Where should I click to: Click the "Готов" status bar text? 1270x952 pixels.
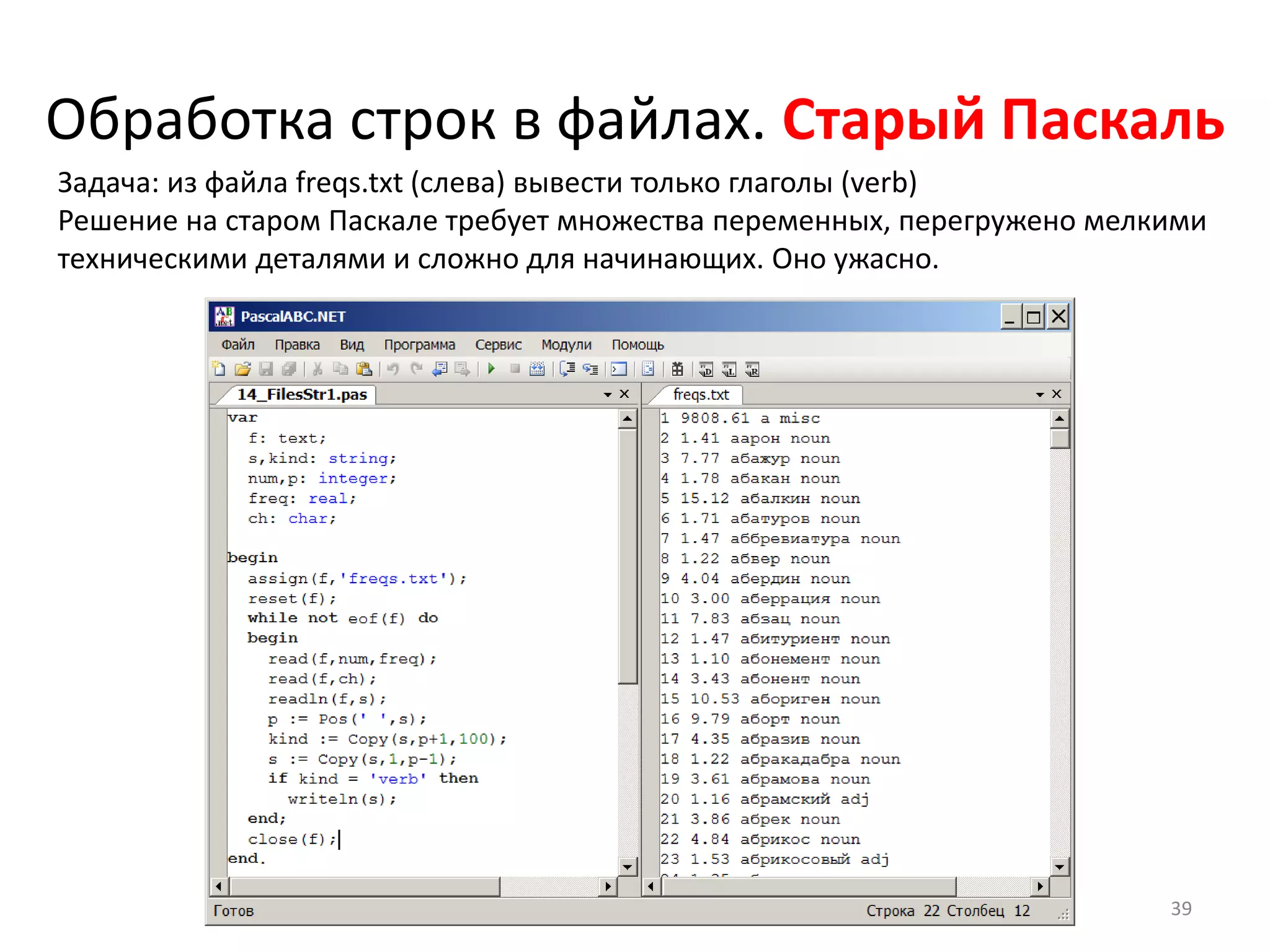point(234,910)
